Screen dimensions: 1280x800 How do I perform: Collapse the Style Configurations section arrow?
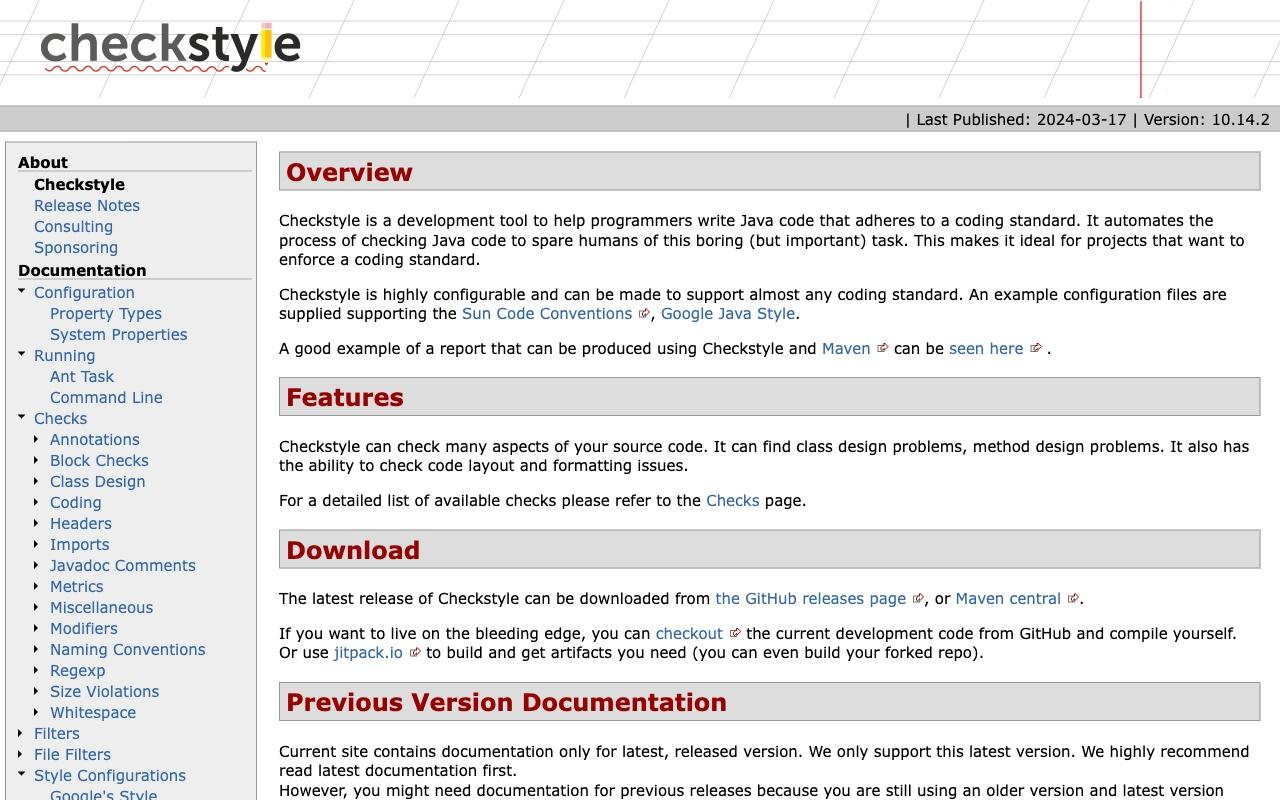[x=21, y=774]
